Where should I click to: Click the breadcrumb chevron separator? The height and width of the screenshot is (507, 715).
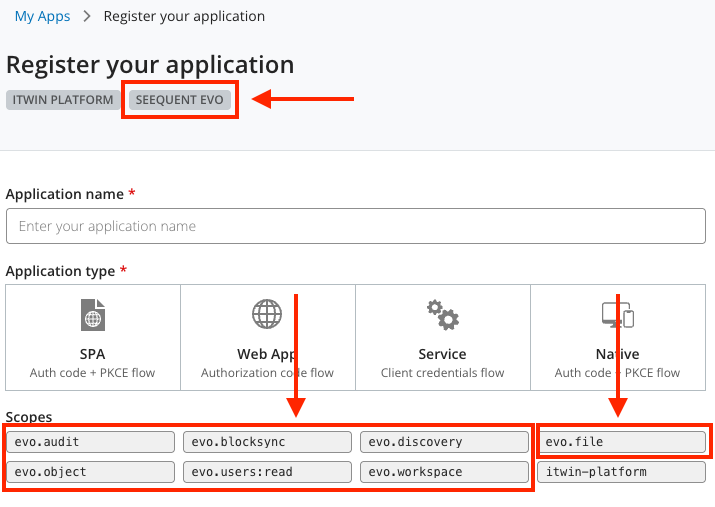point(87,17)
